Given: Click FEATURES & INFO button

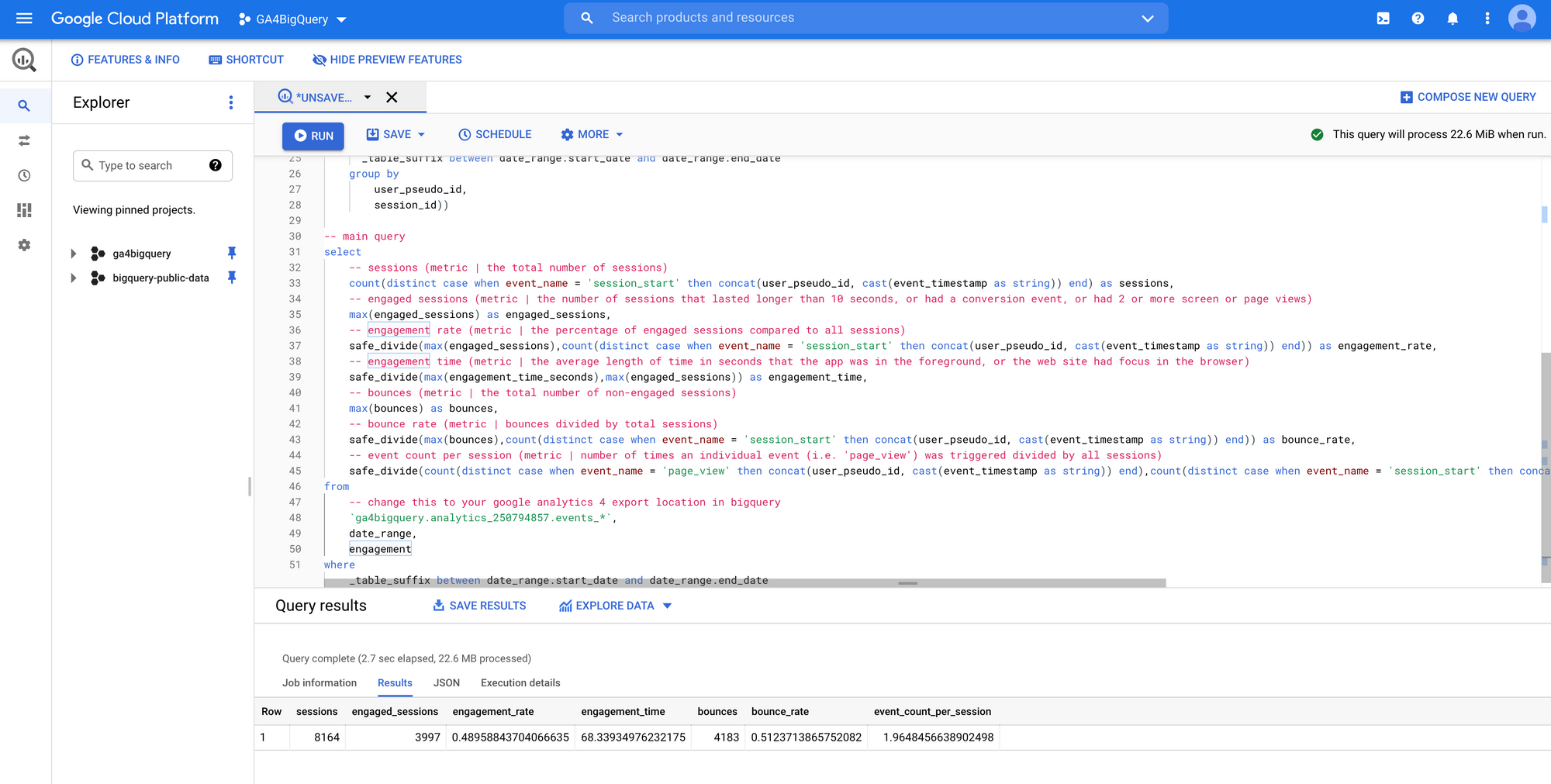Looking at the screenshot, I should click(125, 60).
